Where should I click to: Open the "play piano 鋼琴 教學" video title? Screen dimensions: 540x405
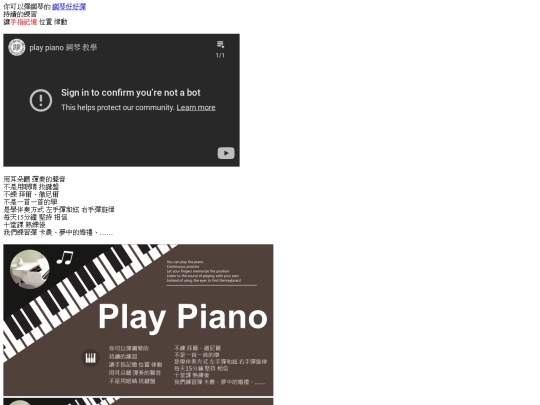click(63, 48)
